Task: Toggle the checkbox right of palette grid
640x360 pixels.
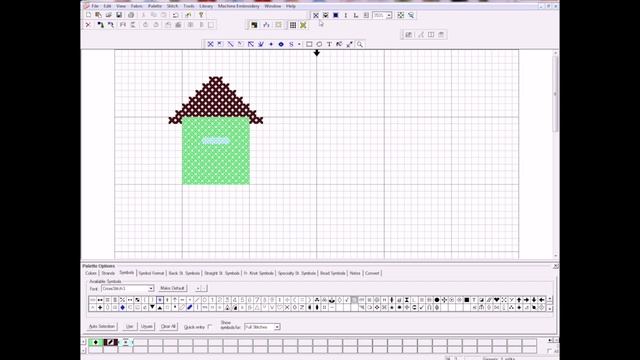Action: click(549, 351)
